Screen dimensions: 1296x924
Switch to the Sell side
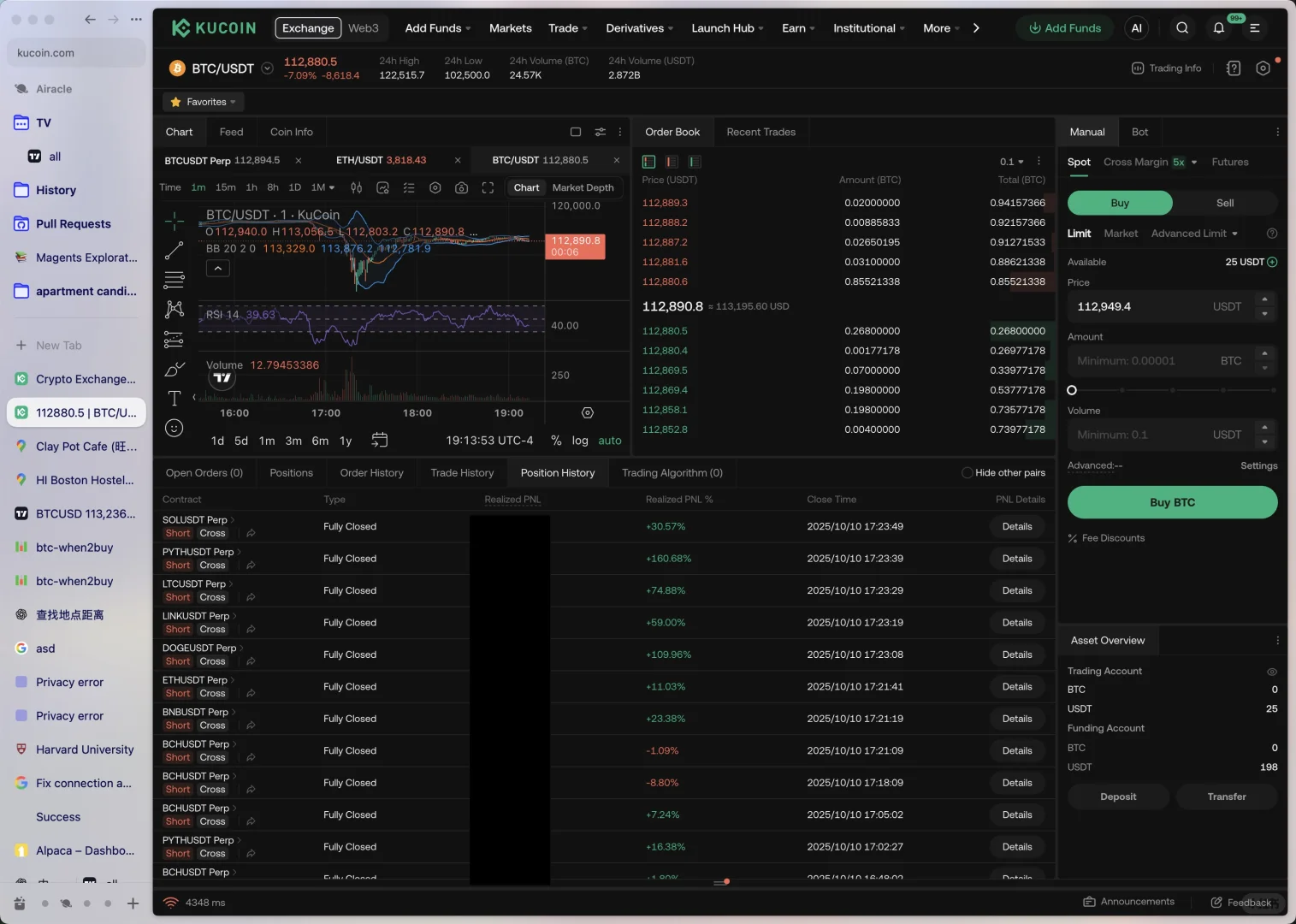pos(1225,203)
